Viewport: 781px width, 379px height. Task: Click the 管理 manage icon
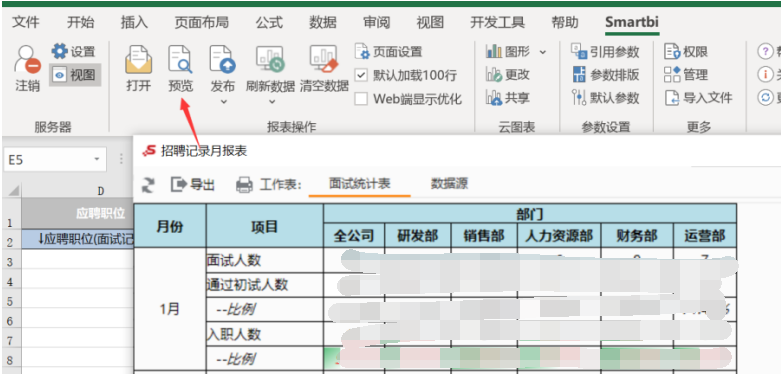(673, 75)
